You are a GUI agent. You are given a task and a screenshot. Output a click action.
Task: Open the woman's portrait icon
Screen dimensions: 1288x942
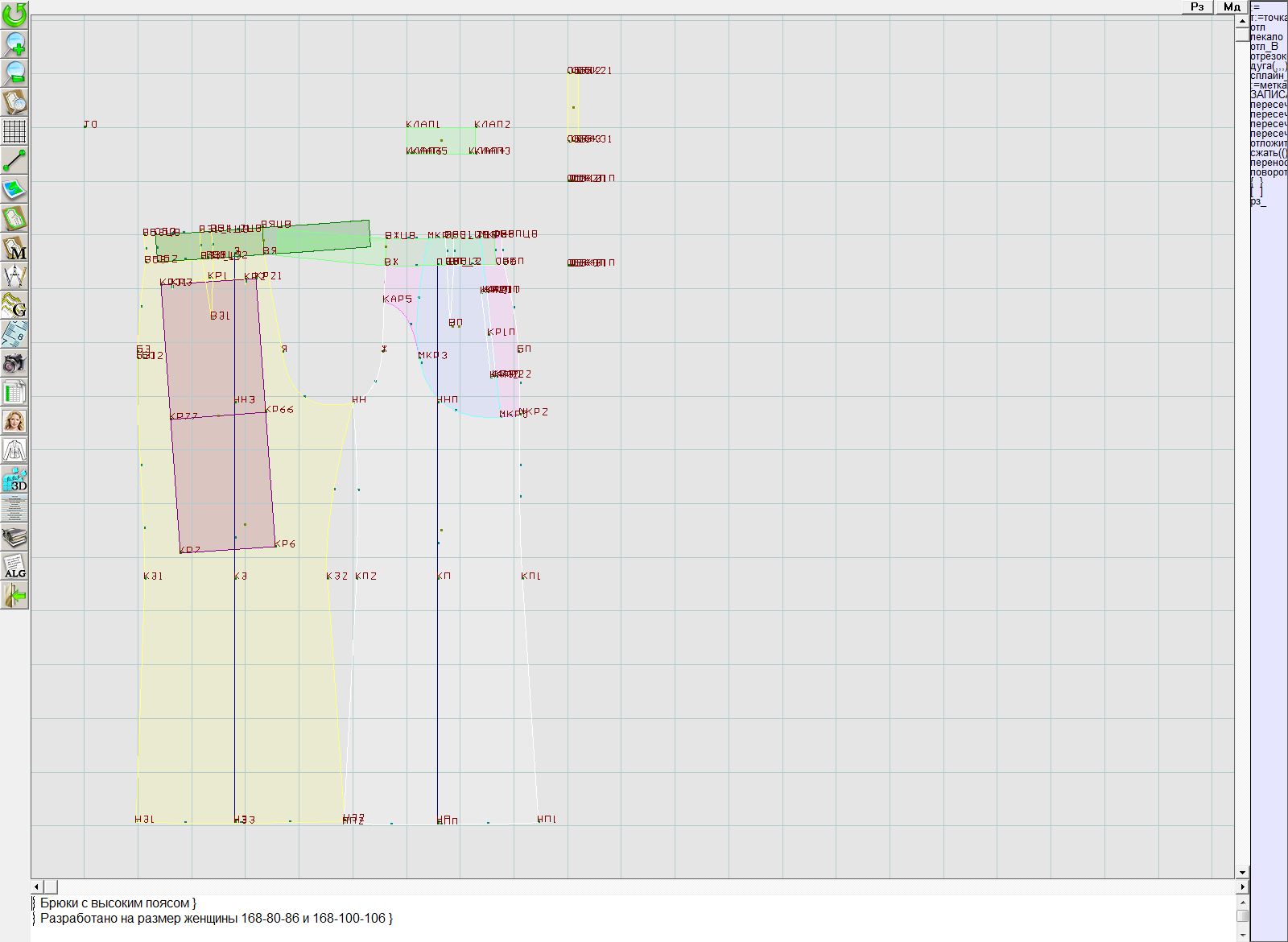pyautogui.click(x=14, y=421)
